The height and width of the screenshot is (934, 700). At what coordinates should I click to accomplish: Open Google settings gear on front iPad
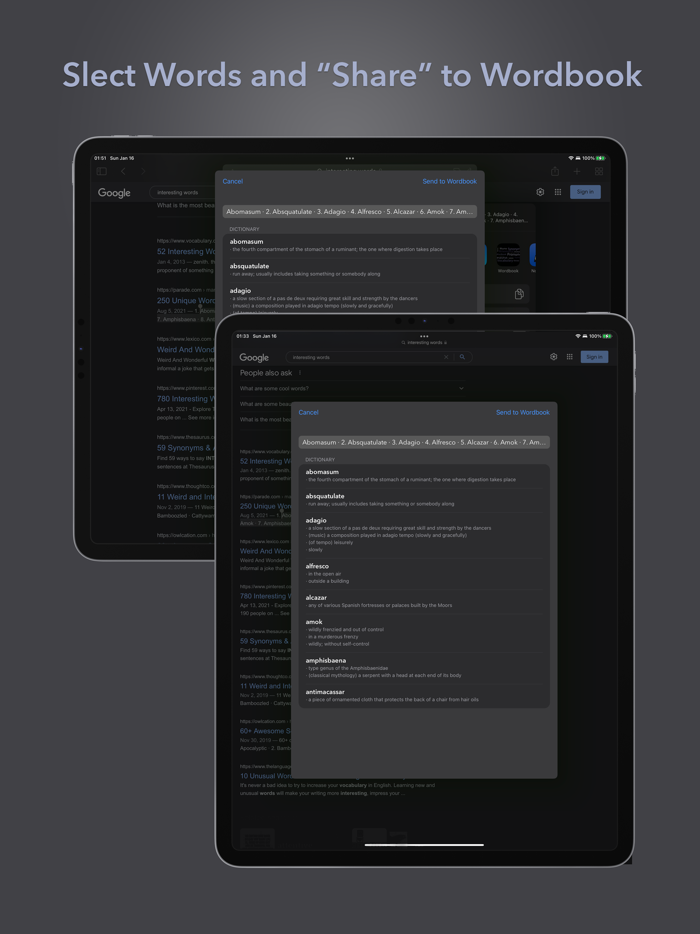553,357
